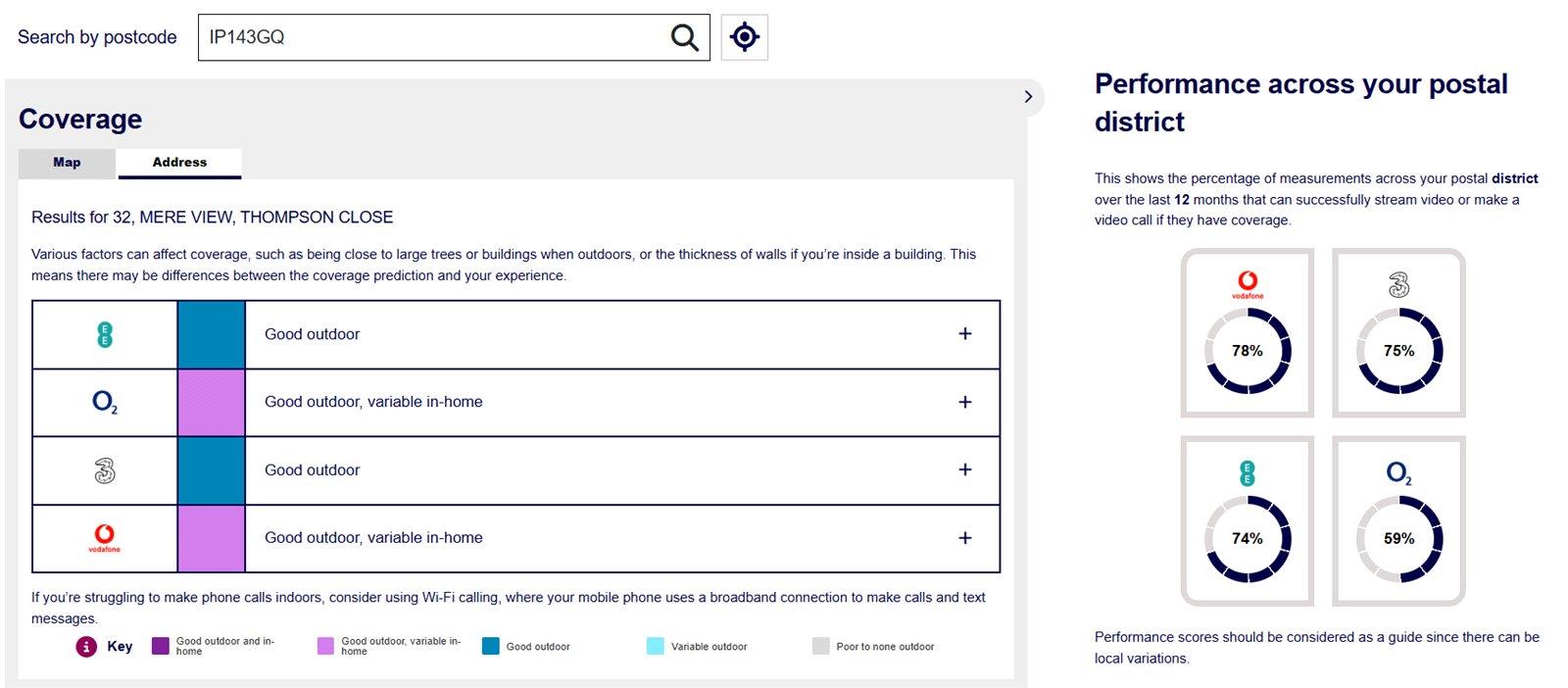
Task: Open Three 75% performance card
Action: point(1398,333)
